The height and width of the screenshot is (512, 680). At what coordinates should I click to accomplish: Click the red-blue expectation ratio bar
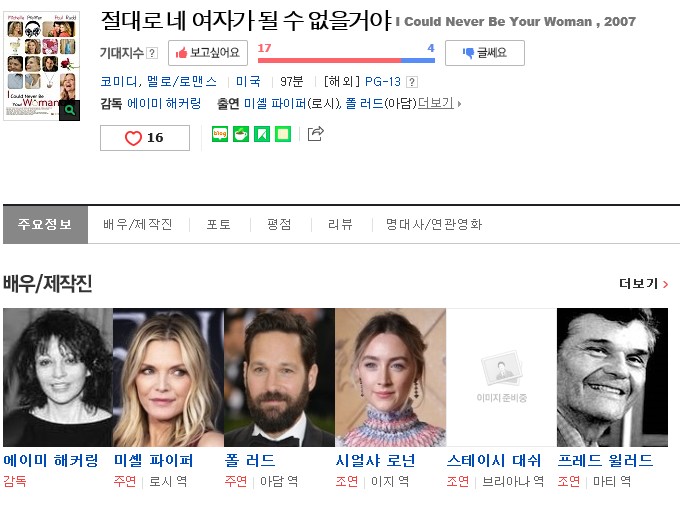(x=346, y=60)
